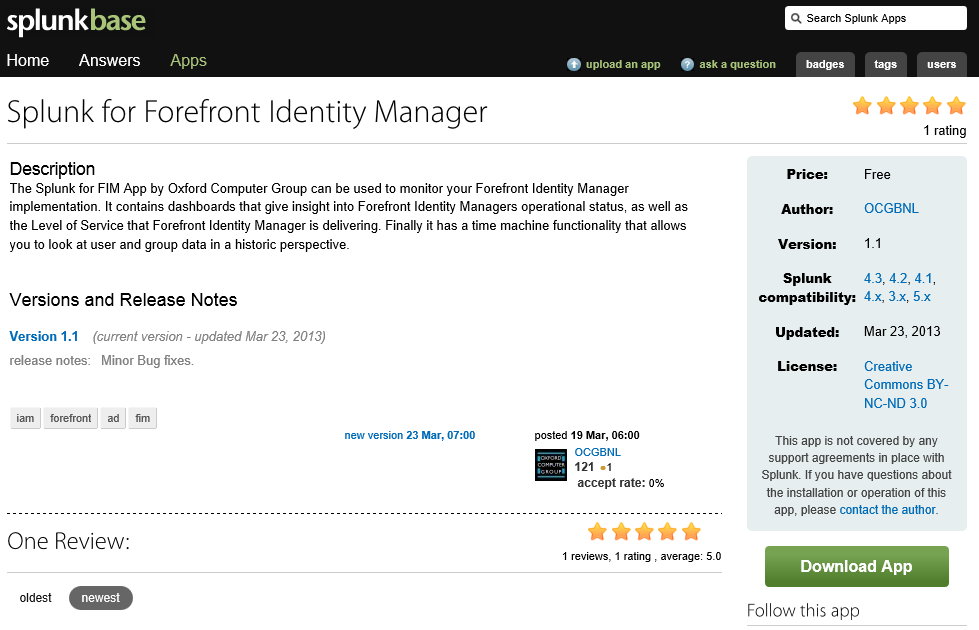Click the search magnifier icon
The width and height of the screenshot is (979, 630).
[796, 18]
